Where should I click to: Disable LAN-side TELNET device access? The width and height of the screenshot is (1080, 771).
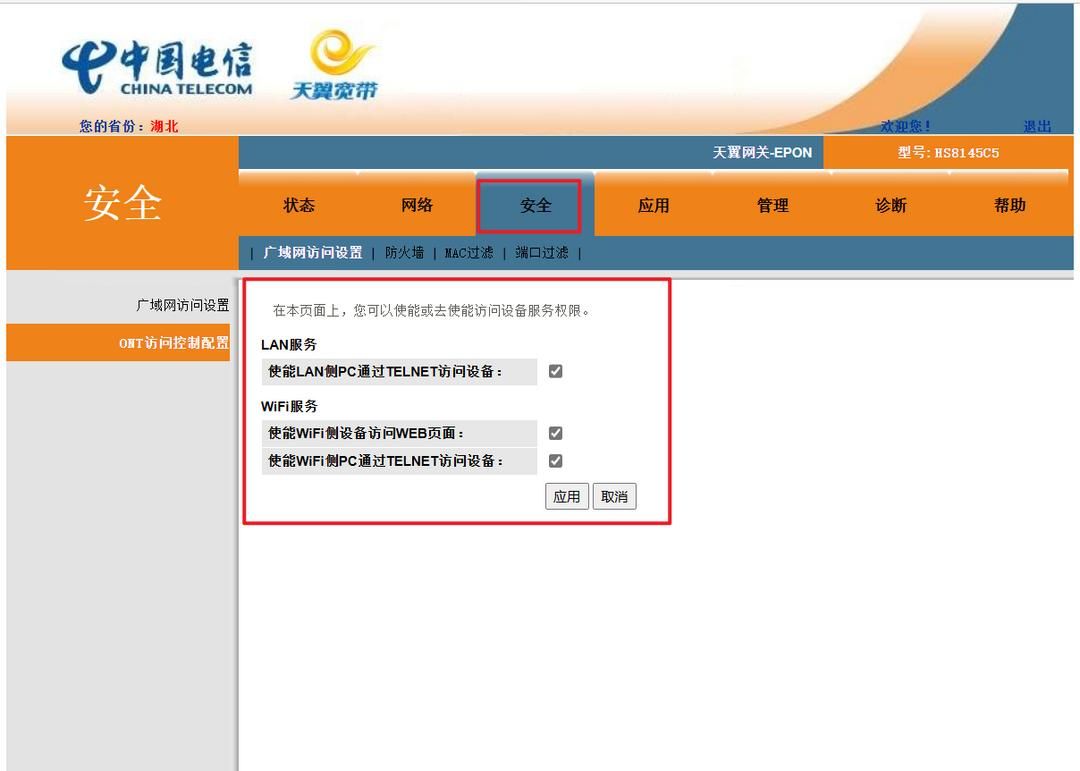tap(555, 371)
